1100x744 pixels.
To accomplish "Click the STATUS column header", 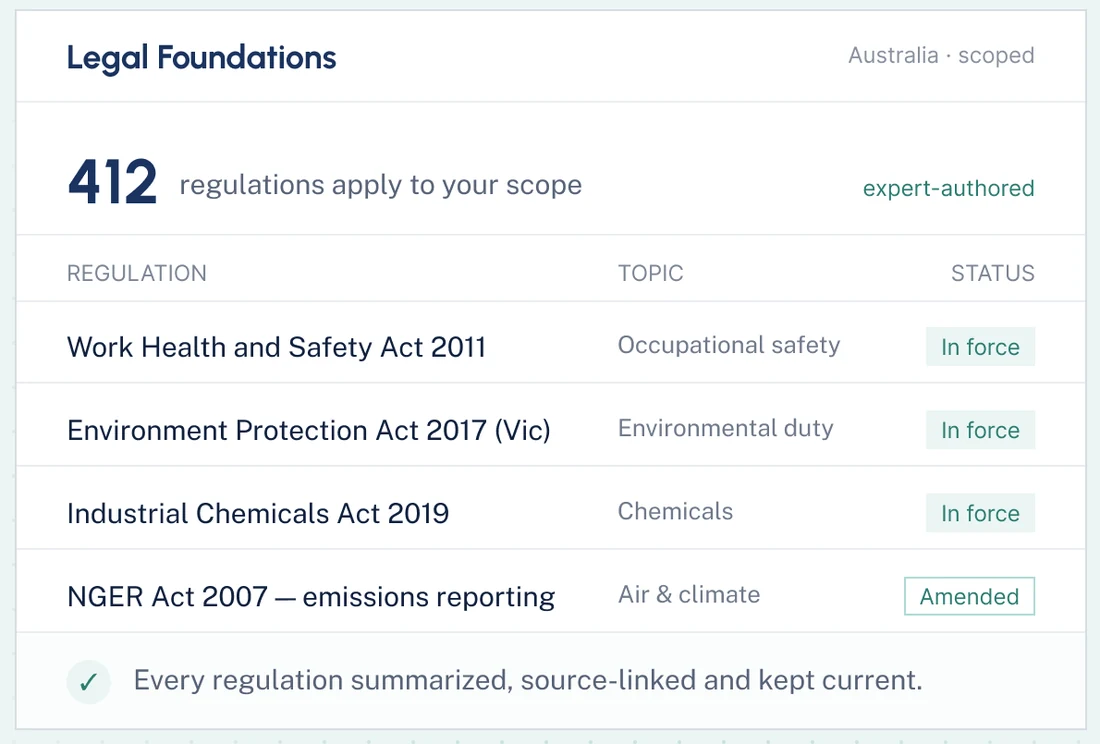I will pos(993,273).
